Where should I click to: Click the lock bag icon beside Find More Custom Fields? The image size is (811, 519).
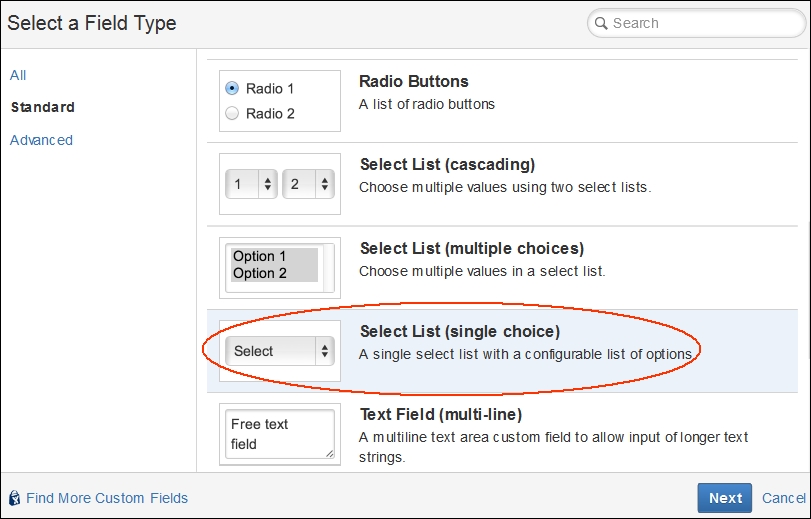coord(15,498)
